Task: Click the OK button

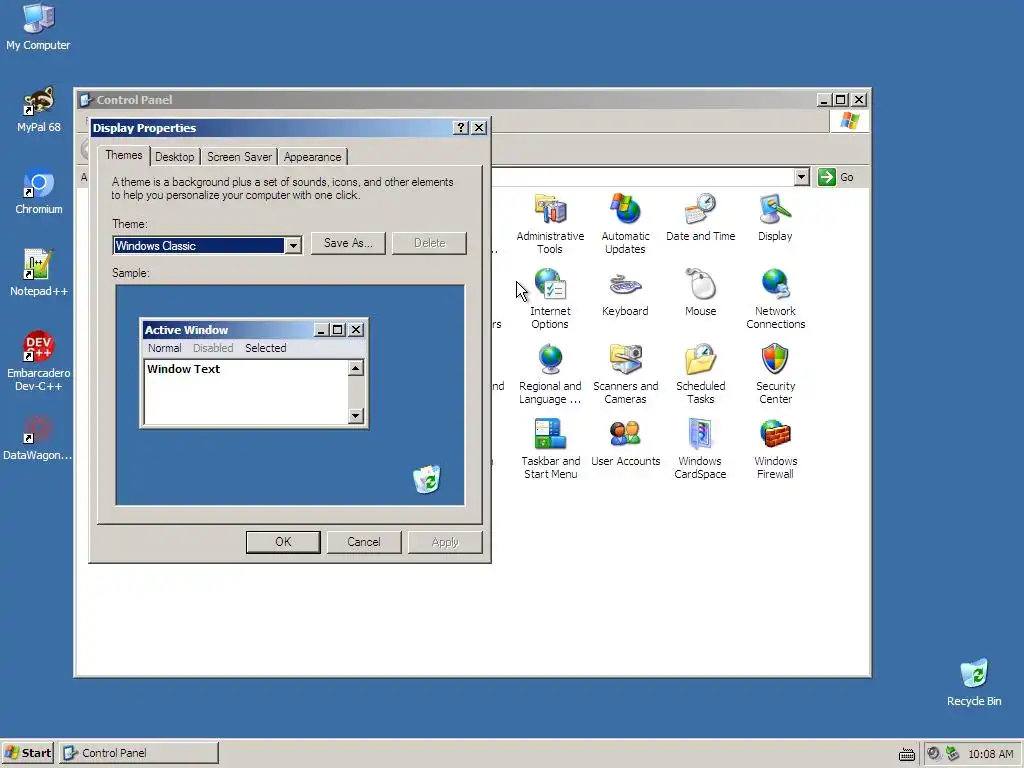Action: (283, 542)
